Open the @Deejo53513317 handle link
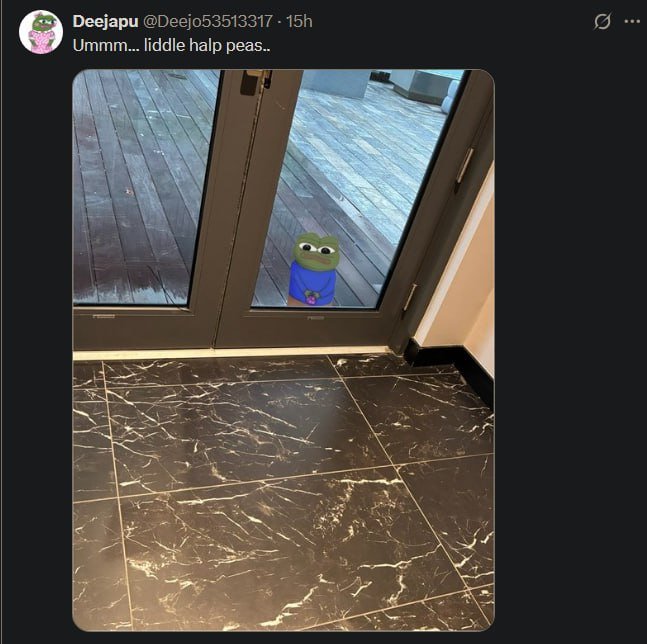This screenshot has height=644, width=647. coord(208,21)
